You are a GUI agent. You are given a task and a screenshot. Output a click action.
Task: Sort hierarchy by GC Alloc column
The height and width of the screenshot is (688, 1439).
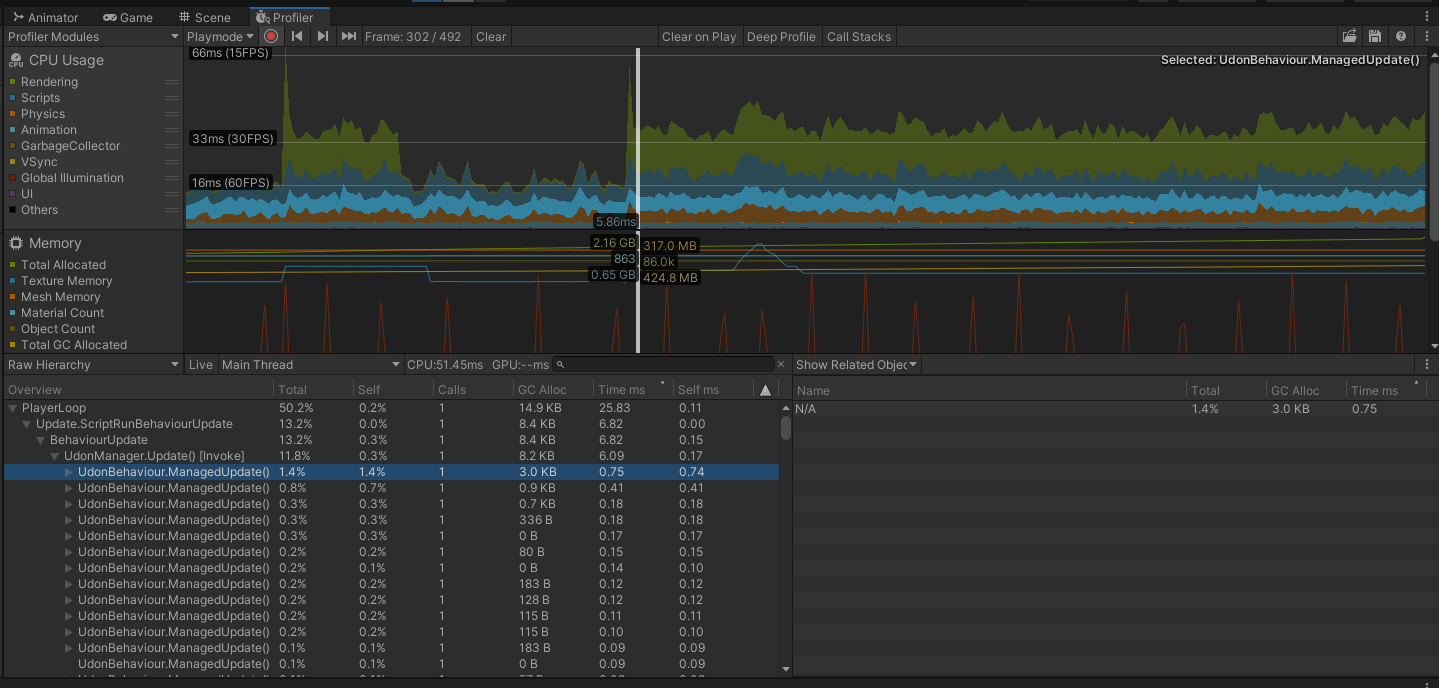(x=551, y=390)
